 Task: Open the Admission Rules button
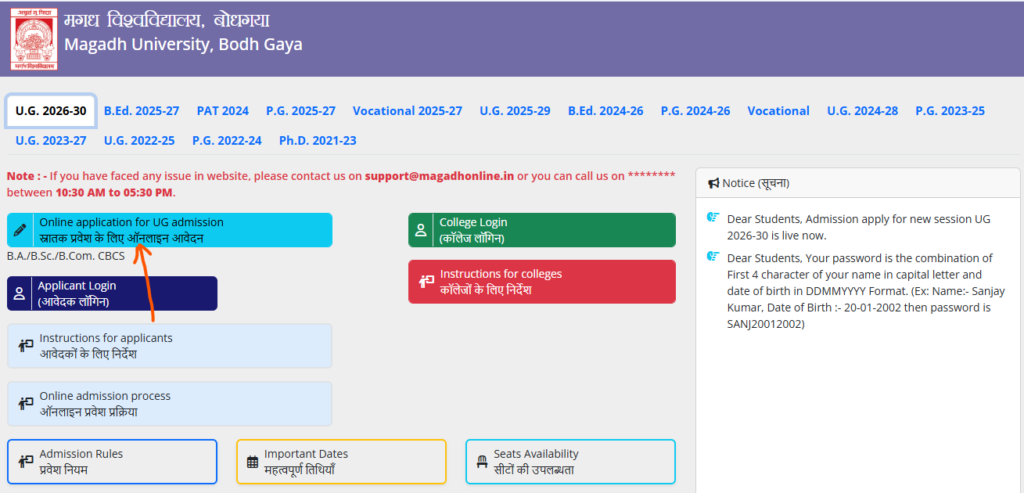pyautogui.click(x=112, y=462)
